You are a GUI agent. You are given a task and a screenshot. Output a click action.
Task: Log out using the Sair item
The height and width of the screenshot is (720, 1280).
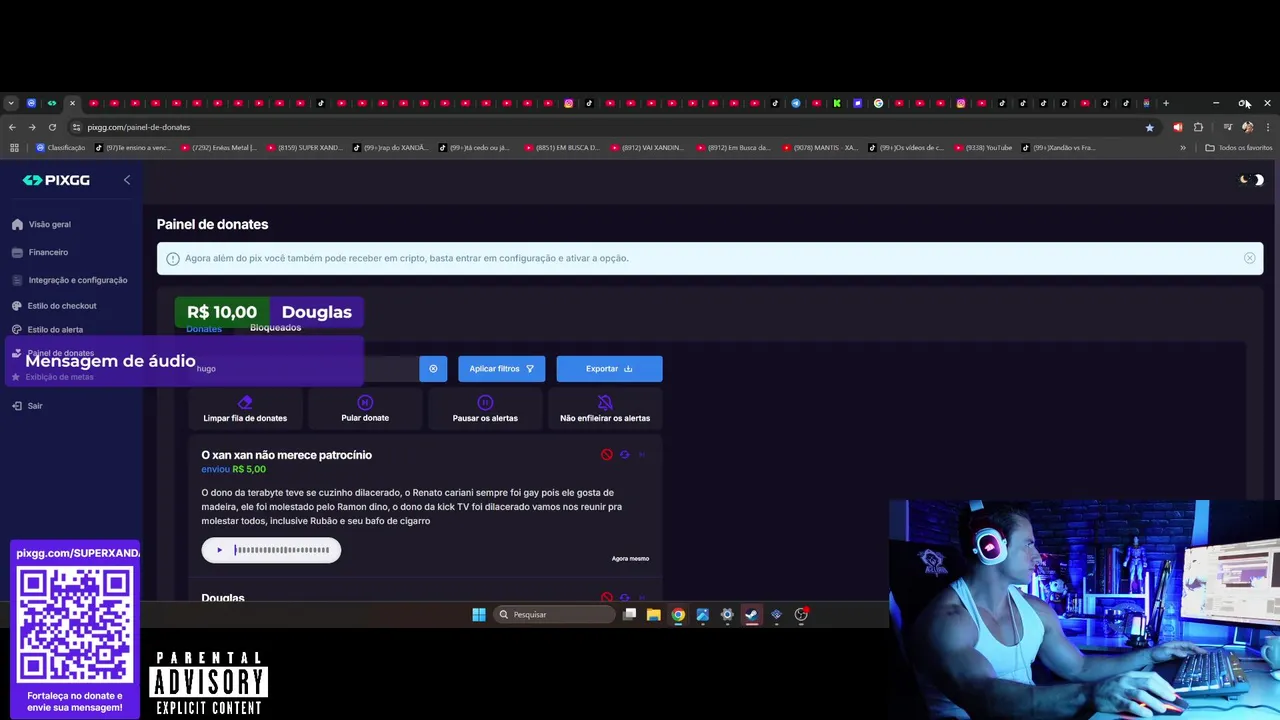27,406
